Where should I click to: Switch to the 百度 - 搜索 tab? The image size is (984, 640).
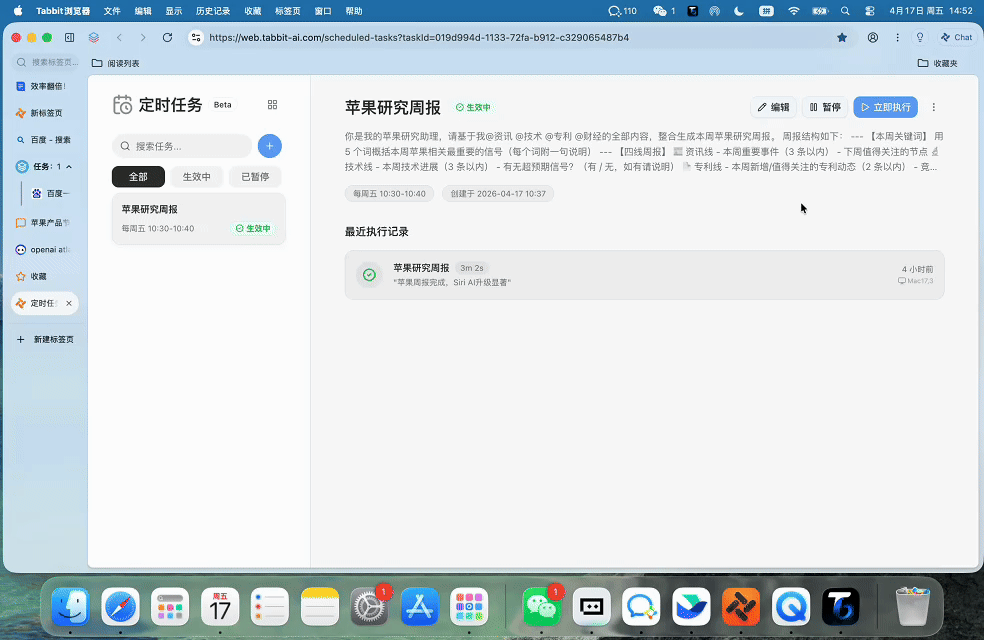point(45,140)
